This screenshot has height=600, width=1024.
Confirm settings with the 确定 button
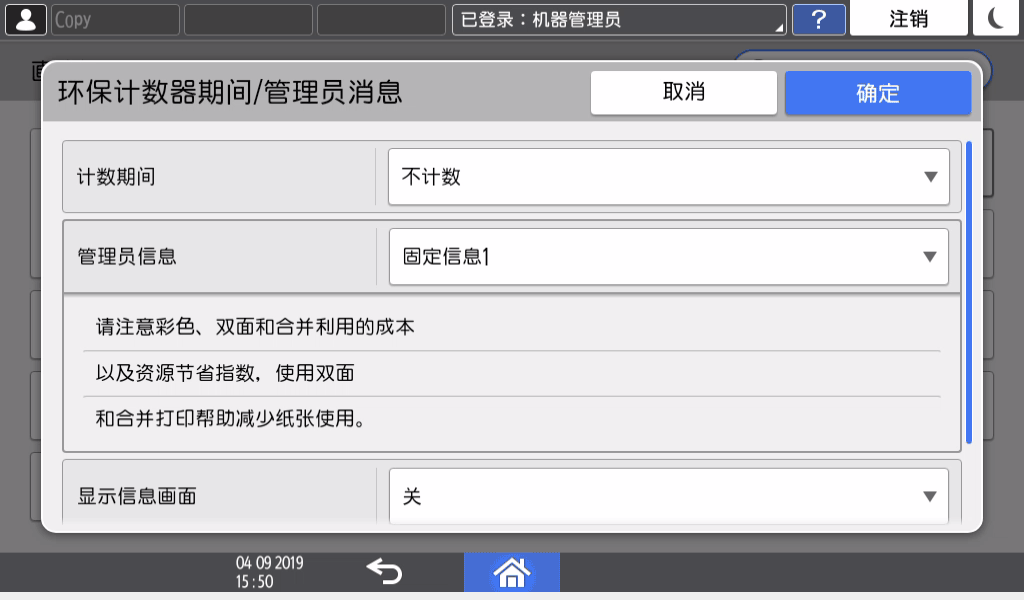[877, 93]
